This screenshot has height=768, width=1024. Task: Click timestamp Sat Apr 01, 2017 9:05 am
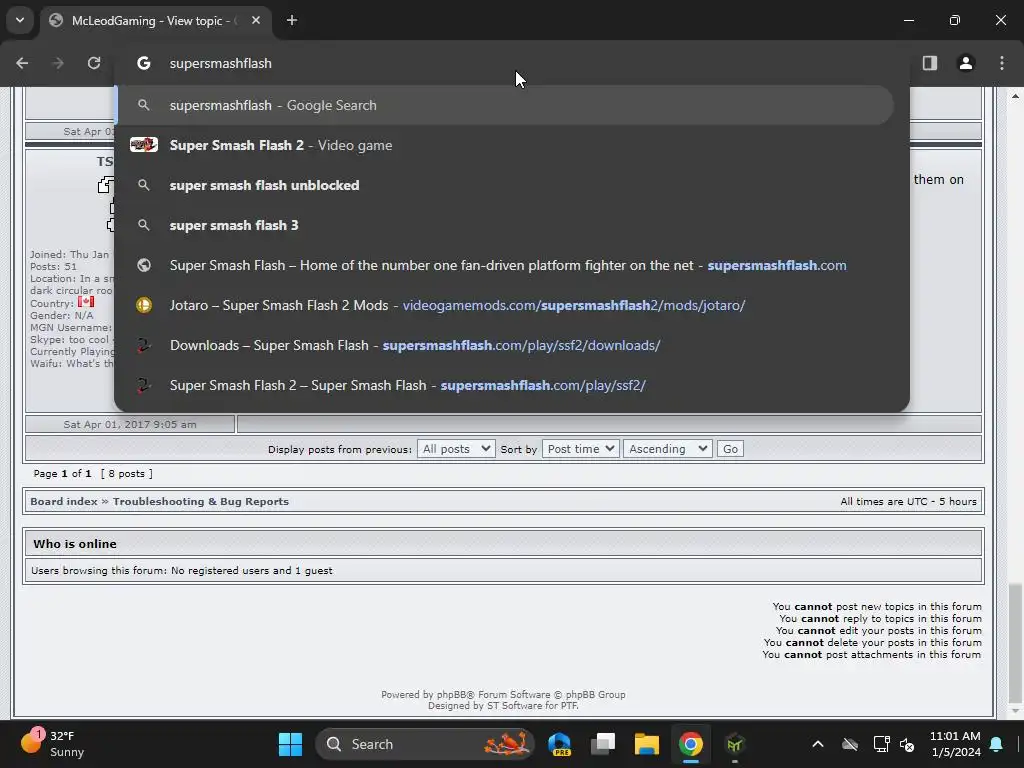130,424
